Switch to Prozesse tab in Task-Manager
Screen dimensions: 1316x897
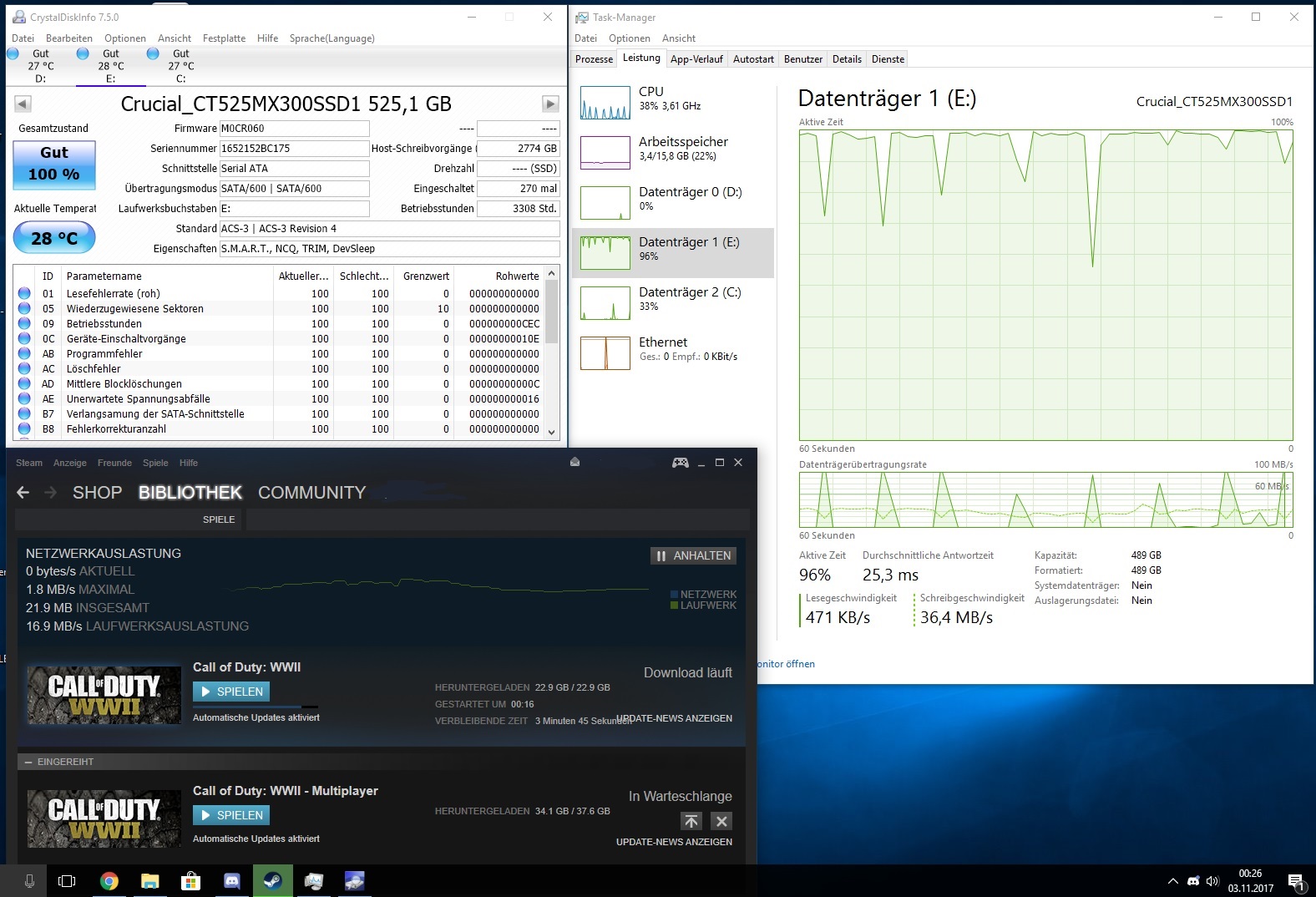(594, 59)
